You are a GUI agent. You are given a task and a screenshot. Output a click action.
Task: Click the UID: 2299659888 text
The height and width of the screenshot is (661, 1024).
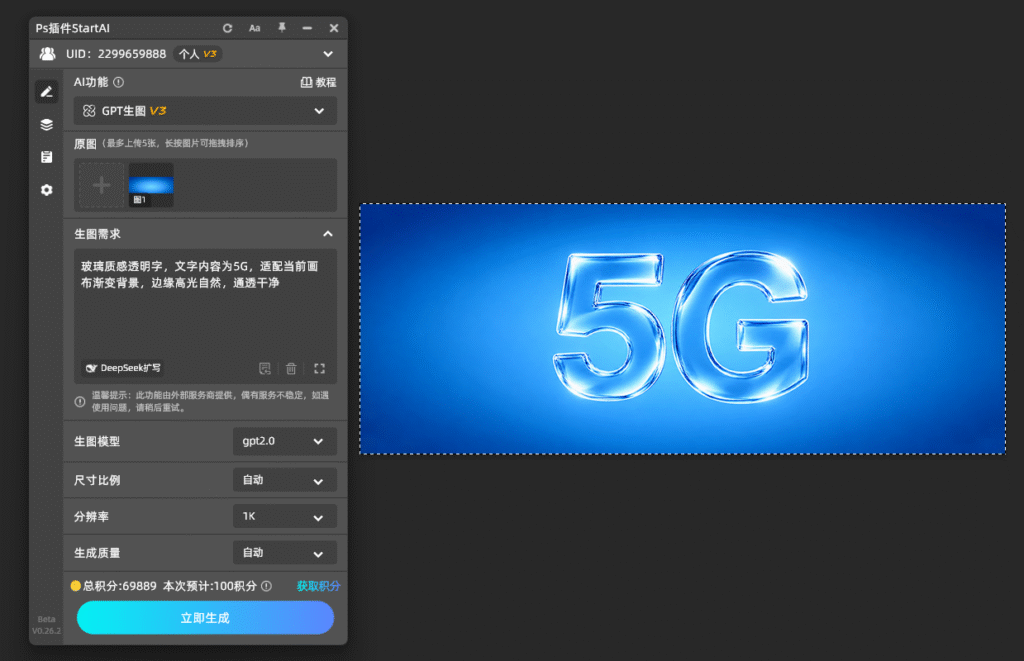click(116, 54)
